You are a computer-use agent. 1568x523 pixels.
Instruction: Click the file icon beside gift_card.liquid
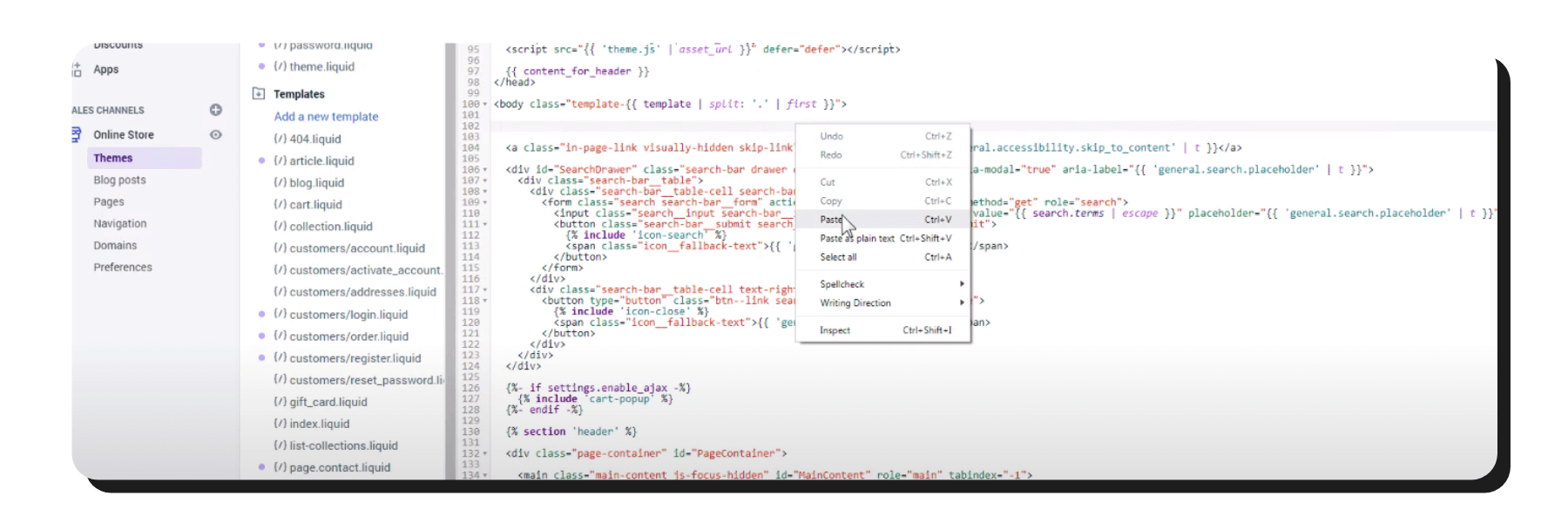pos(280,402)
